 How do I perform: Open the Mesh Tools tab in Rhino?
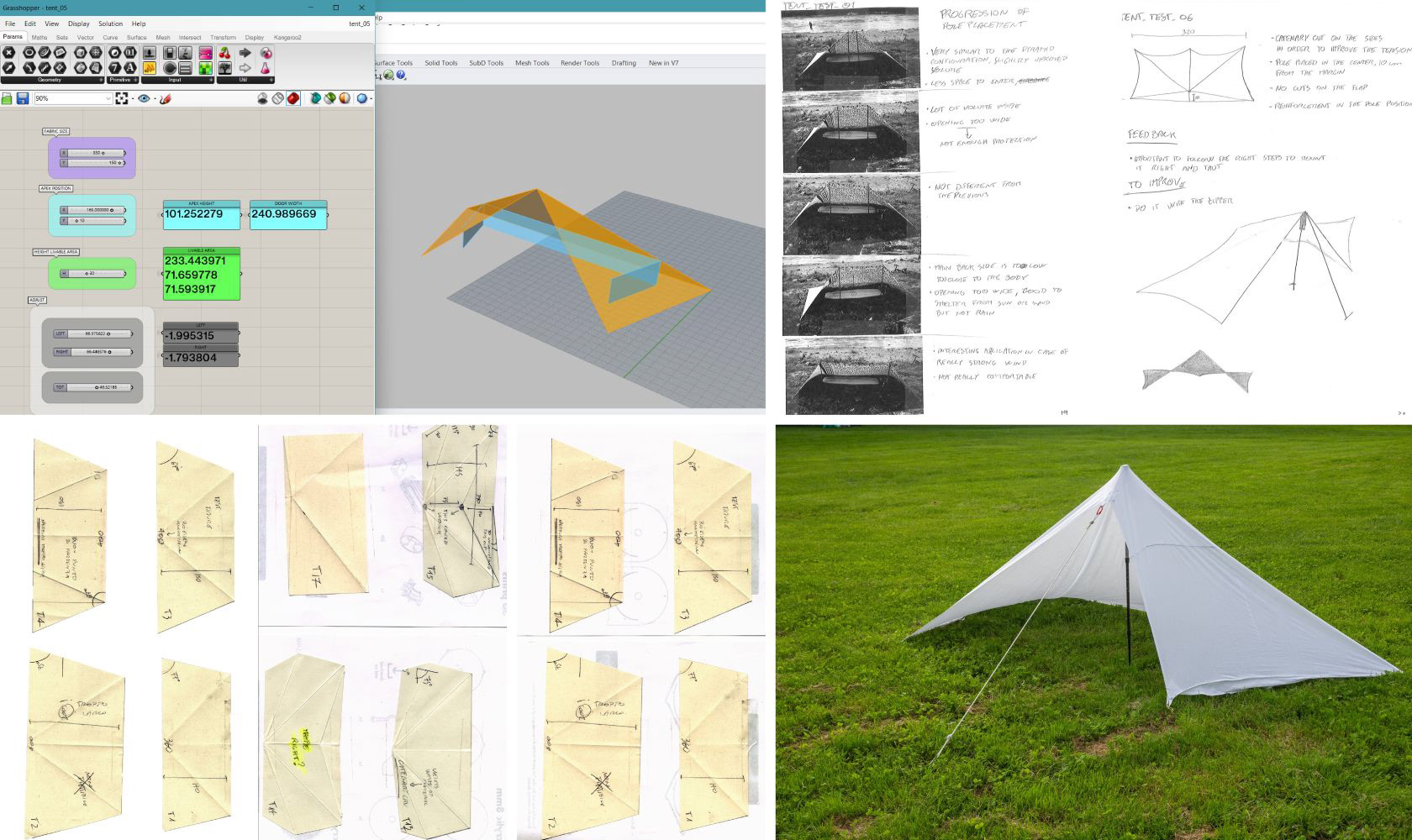tap(532, 63)
